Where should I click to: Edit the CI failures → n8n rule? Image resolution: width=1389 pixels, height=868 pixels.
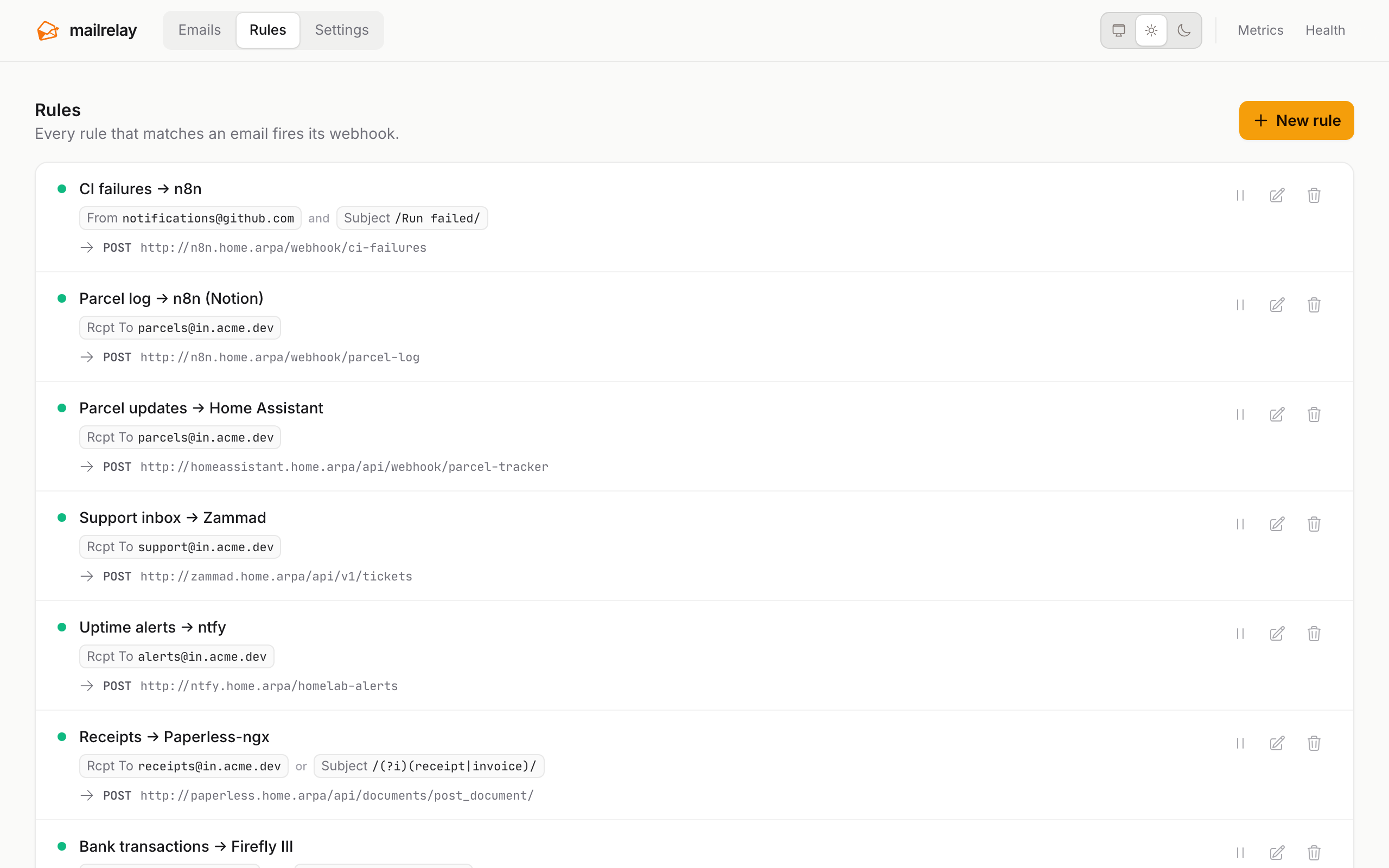(1277, 195)
